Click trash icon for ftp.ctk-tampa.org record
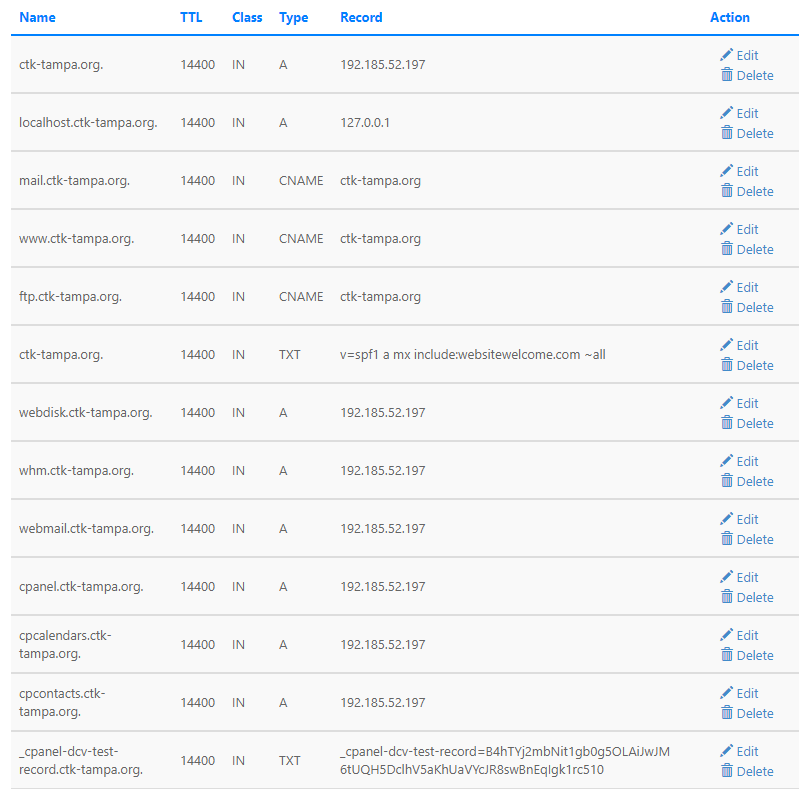809x791 pixels. click(727, 307)
